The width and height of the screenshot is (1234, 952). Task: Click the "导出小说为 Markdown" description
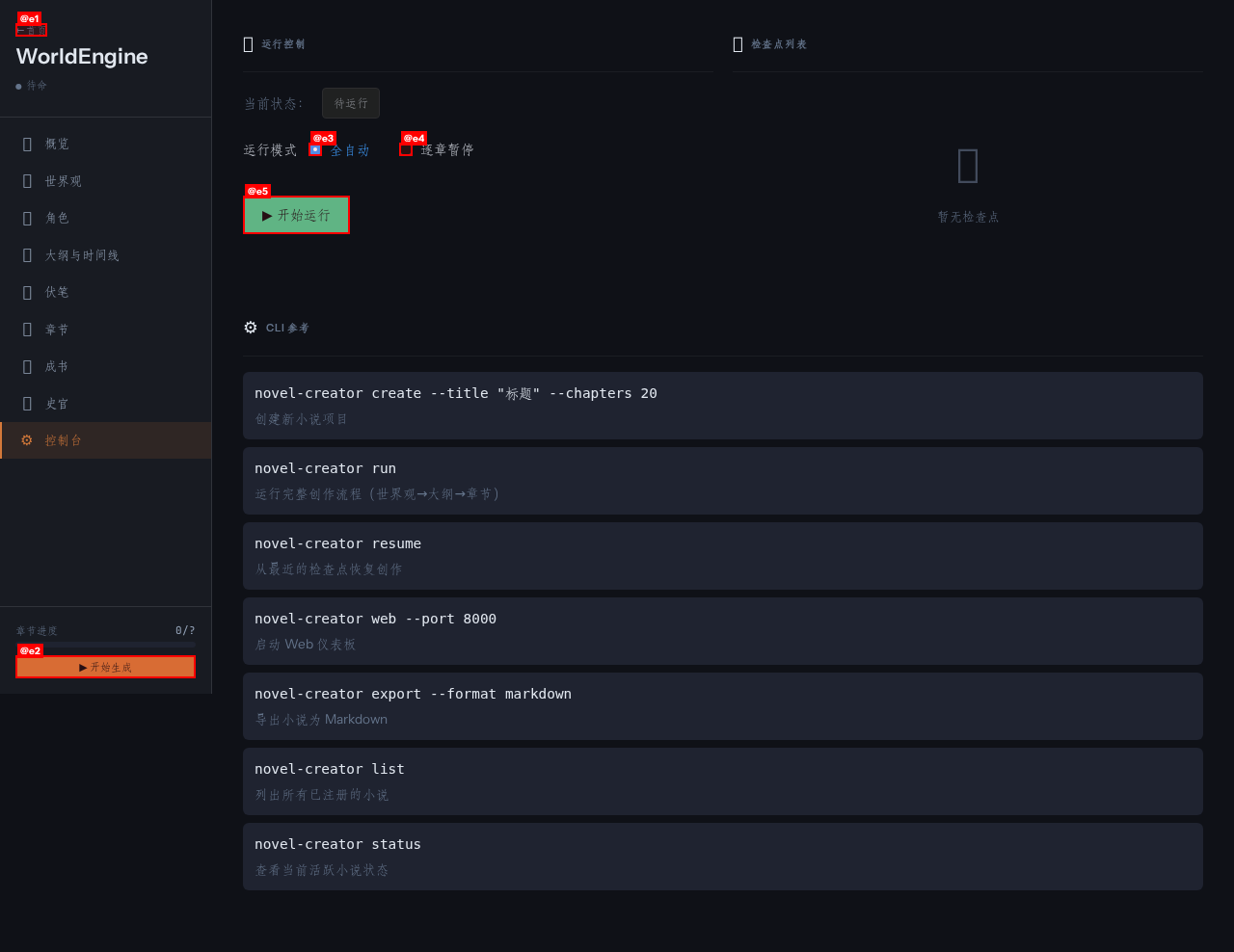pyautogui.click(x=321, y=720)
